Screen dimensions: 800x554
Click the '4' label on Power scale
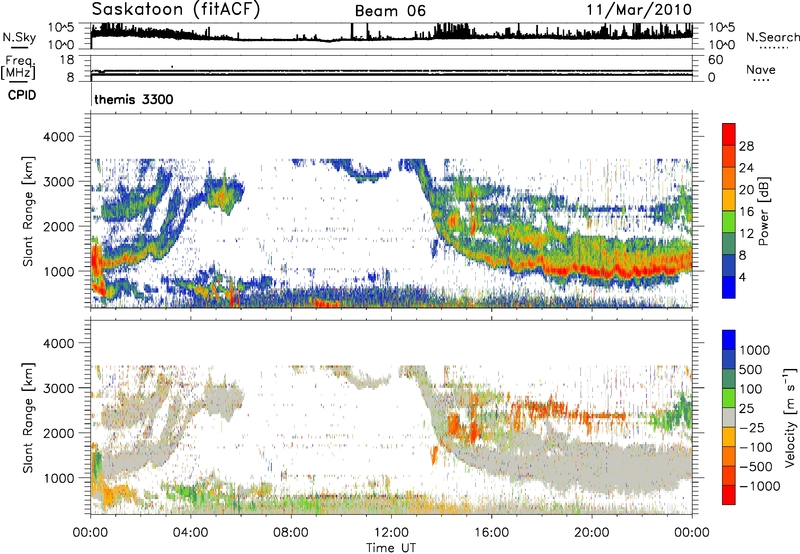[x=742, y=277]
